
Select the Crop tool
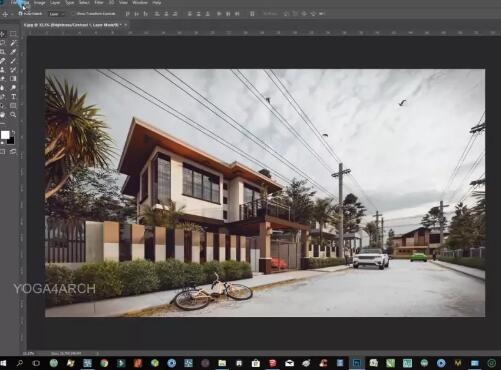click(2, 52)
